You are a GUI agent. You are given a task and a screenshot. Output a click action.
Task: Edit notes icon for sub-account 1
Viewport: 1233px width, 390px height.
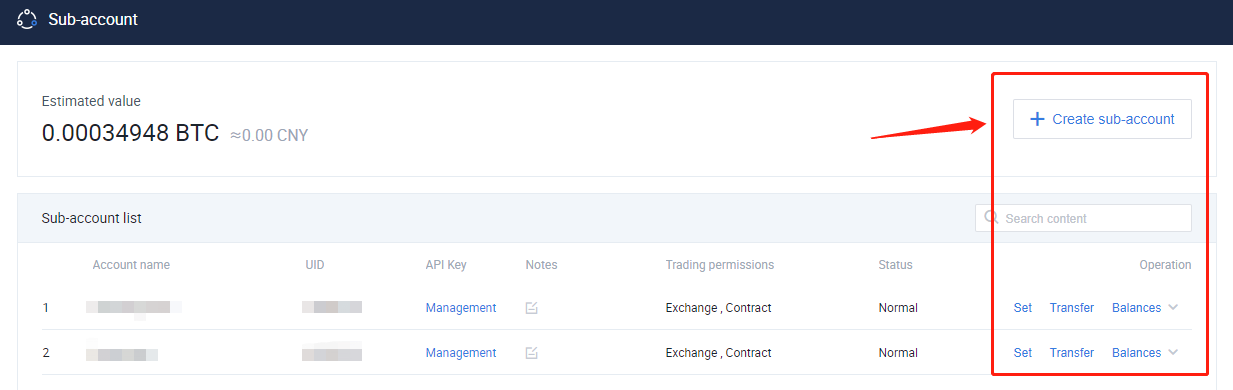click(x=532, y=308)
